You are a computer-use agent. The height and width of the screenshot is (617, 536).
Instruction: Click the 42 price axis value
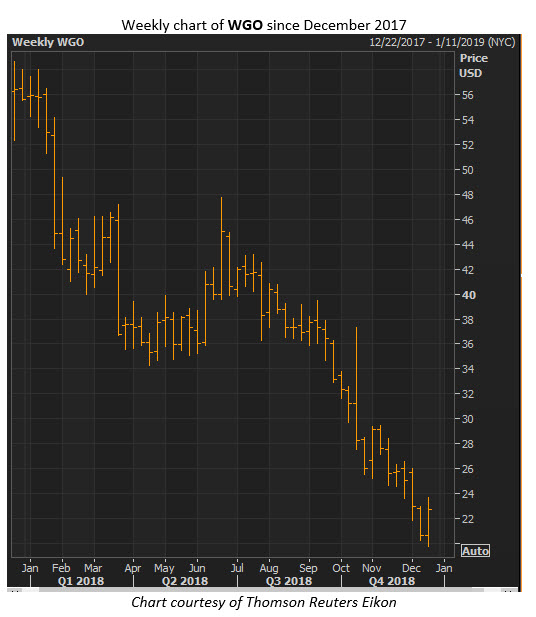pyautogui.click(x=468, y=270)
